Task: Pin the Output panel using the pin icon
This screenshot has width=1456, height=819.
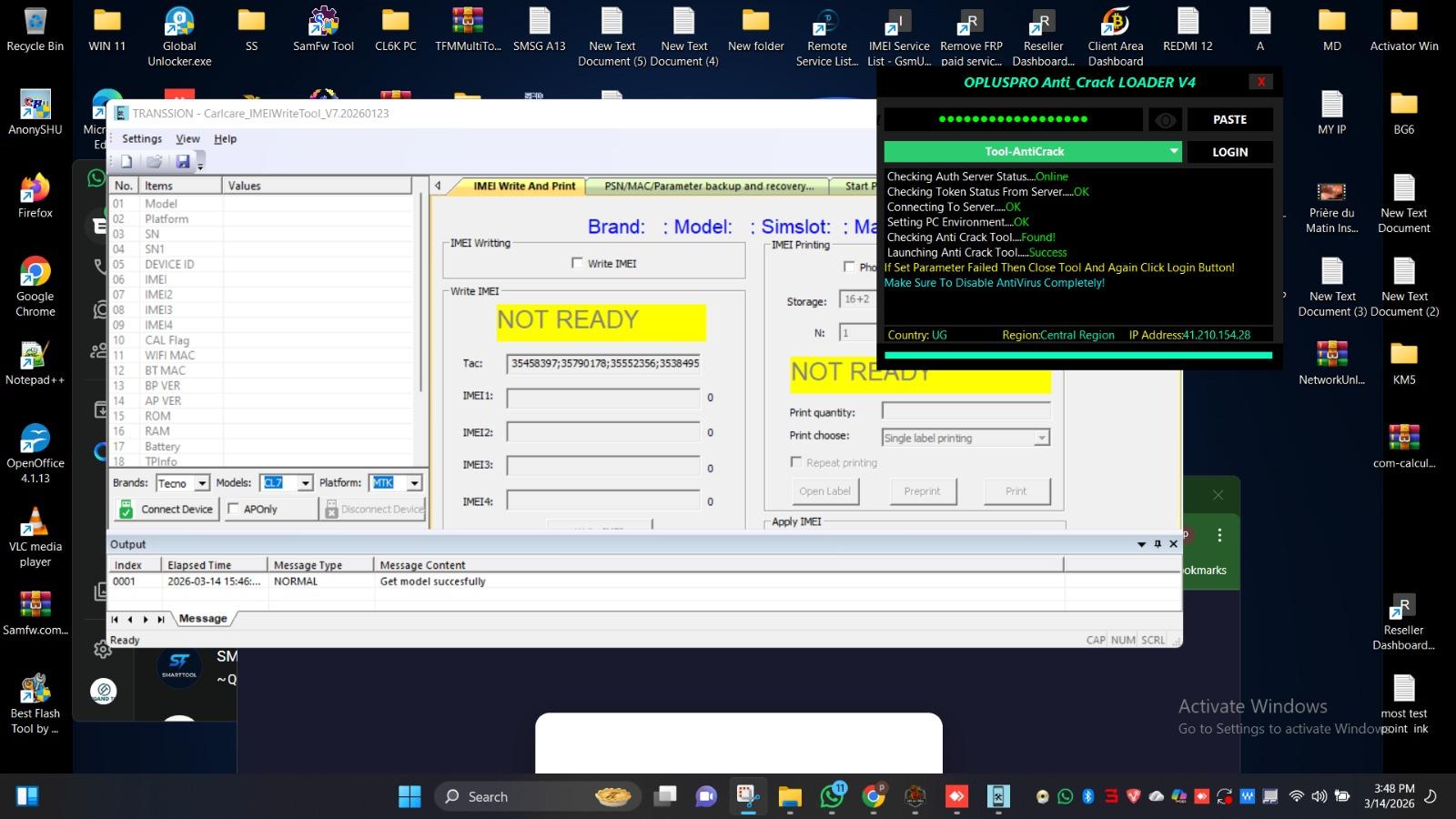Action: point(1157,543)
